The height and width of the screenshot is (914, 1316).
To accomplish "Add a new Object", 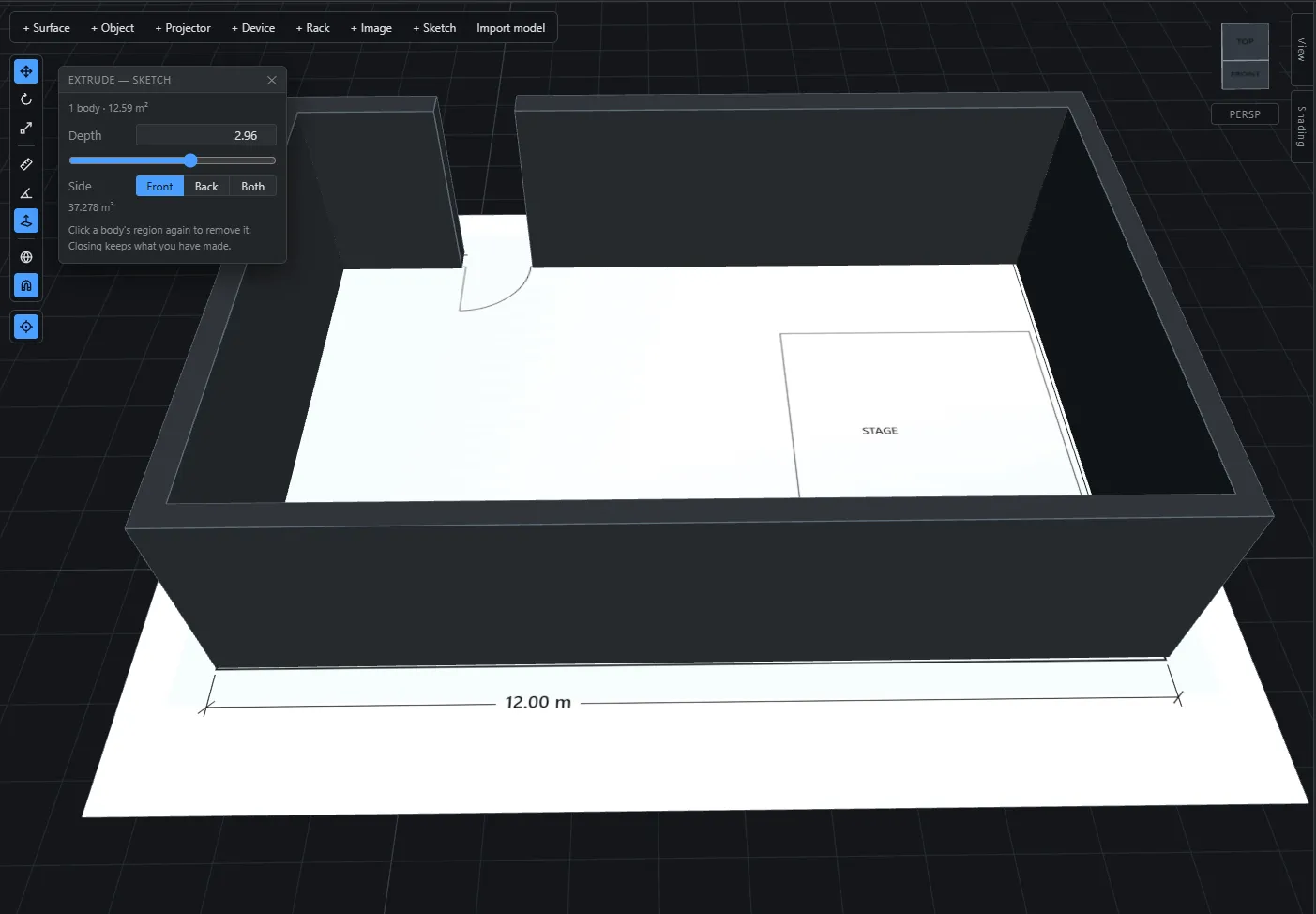I will coord(113,28).
